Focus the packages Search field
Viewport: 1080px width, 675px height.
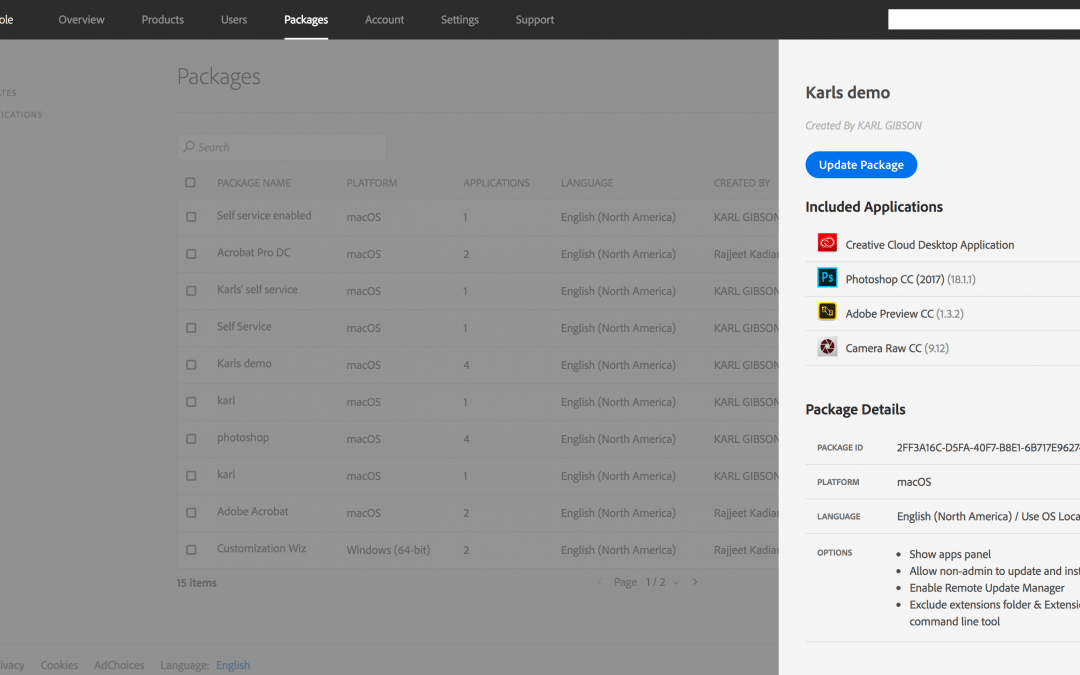[x=282, y=147]
